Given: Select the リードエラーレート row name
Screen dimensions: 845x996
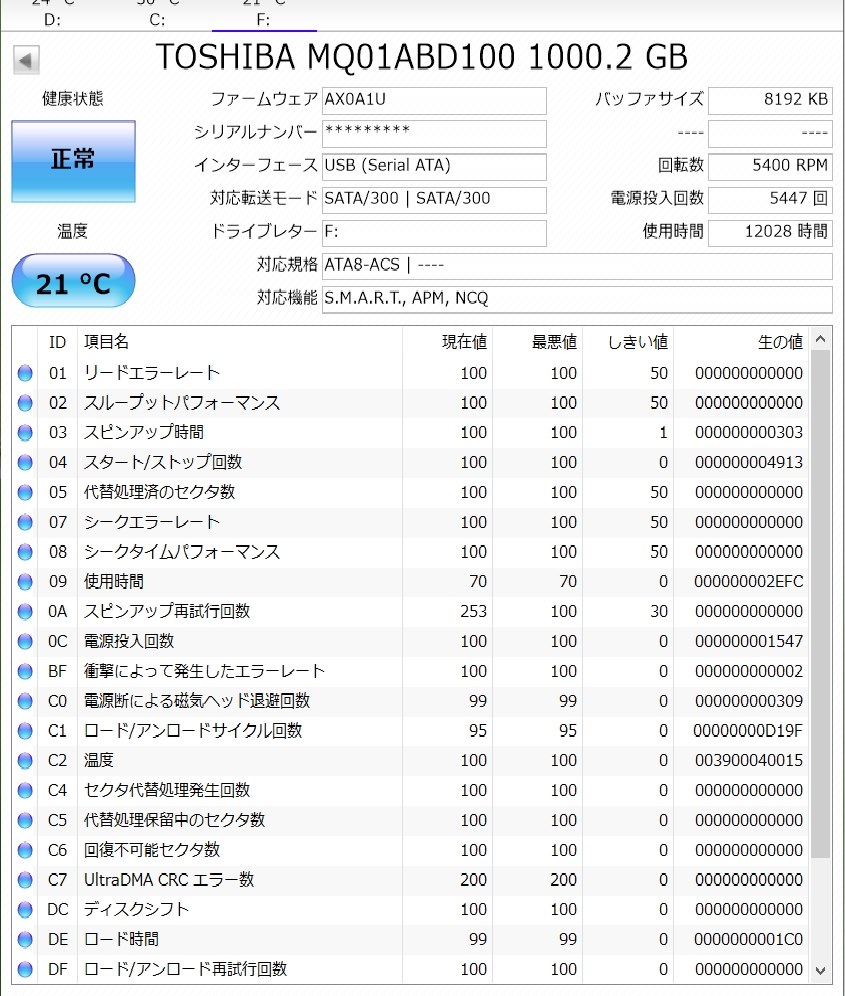Looking at the screenshot, I should pyautogui.click(x=152, y=373).
